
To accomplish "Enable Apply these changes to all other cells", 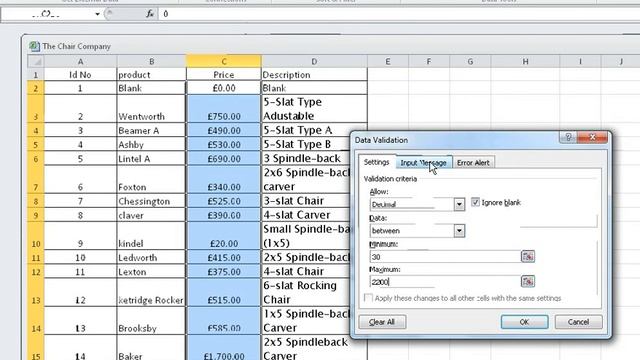I will click(368, 298).
